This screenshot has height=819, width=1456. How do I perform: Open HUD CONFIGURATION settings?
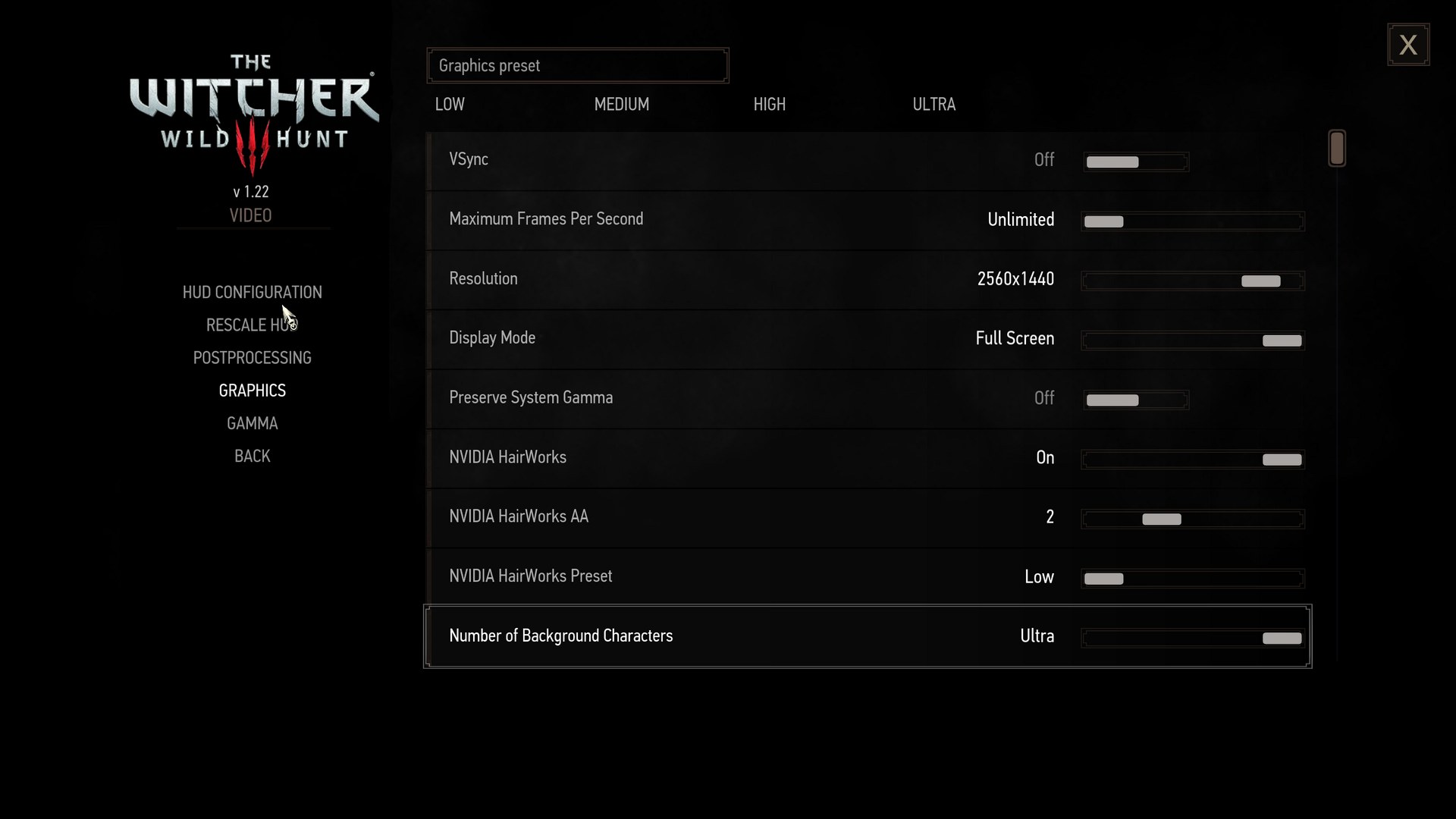pos(252,291)
